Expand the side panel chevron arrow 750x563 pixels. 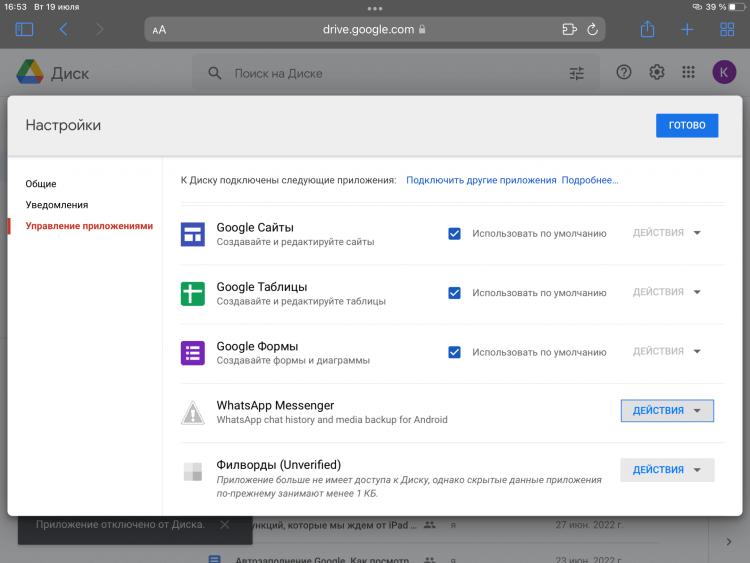point(728,541)
